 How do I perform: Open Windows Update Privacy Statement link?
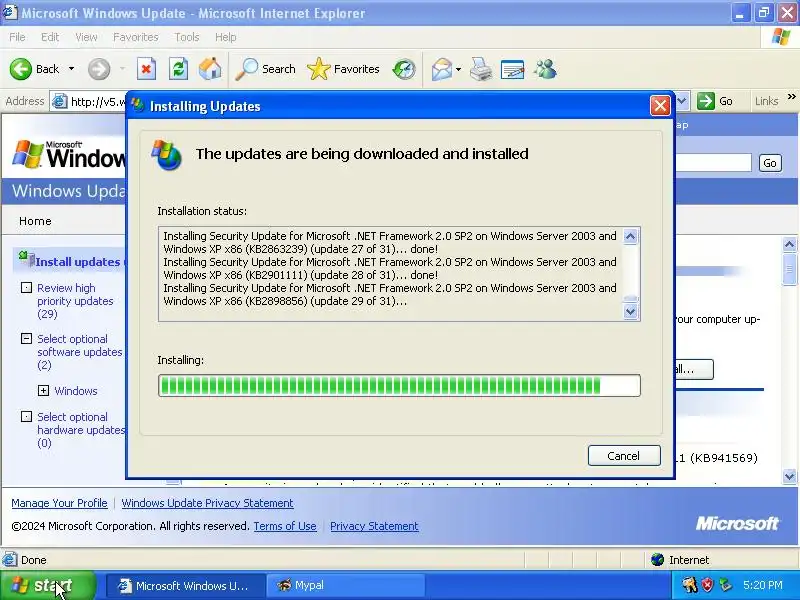pyautogui.click(x=207, y=503)
